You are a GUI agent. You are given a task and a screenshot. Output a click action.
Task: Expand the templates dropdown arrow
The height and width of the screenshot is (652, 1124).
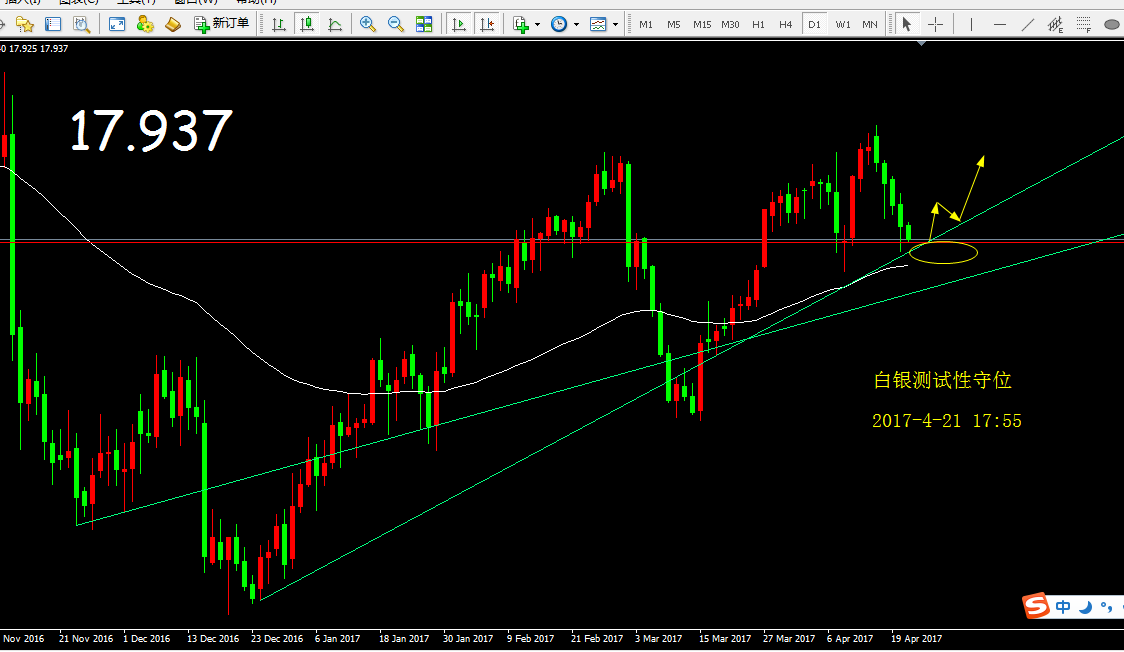(615, 24)
